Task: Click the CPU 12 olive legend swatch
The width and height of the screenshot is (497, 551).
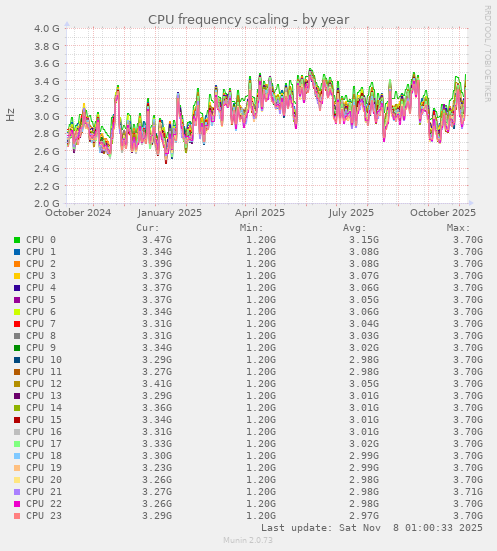Action: (x=17, y=384)
